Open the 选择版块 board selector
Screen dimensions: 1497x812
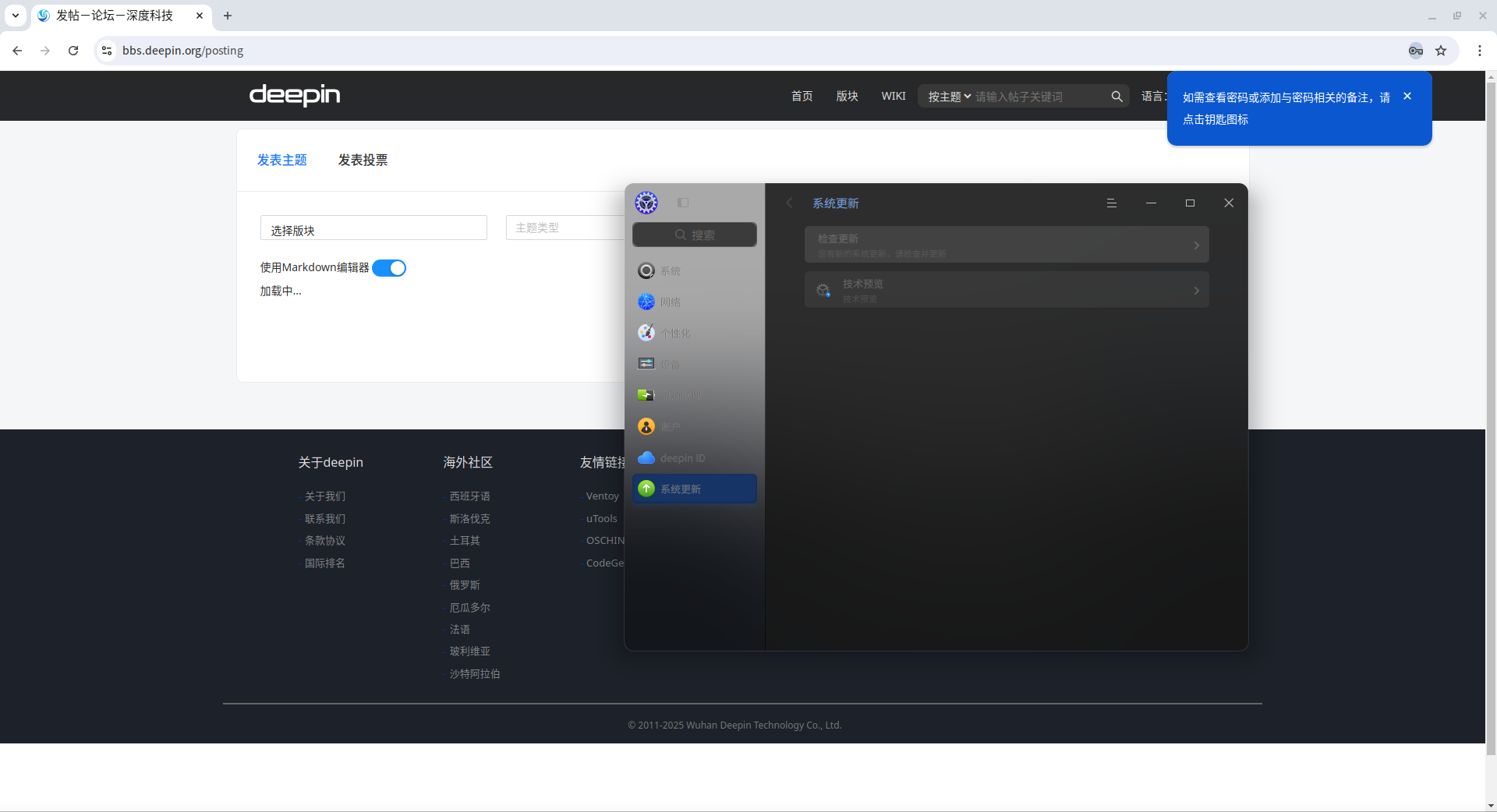(x=373, y=228)
